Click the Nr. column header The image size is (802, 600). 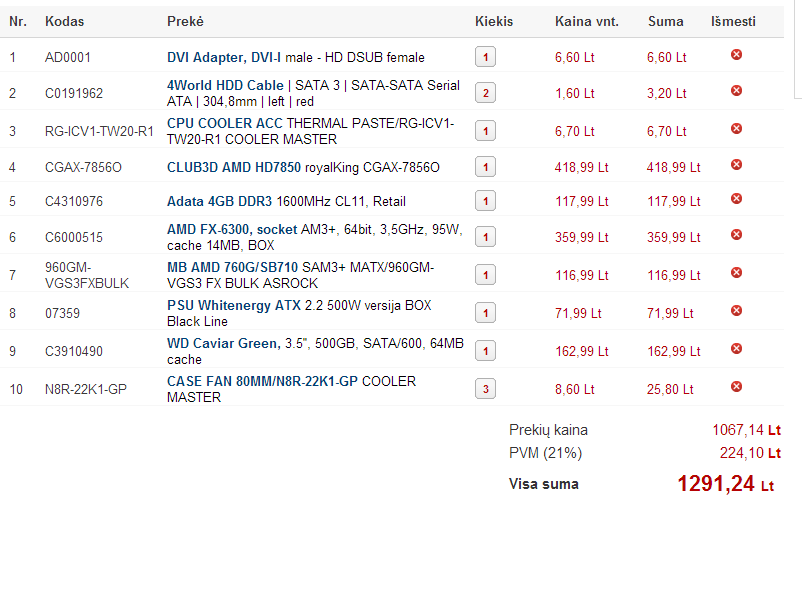pyautogui.click(x=18, y=21)
